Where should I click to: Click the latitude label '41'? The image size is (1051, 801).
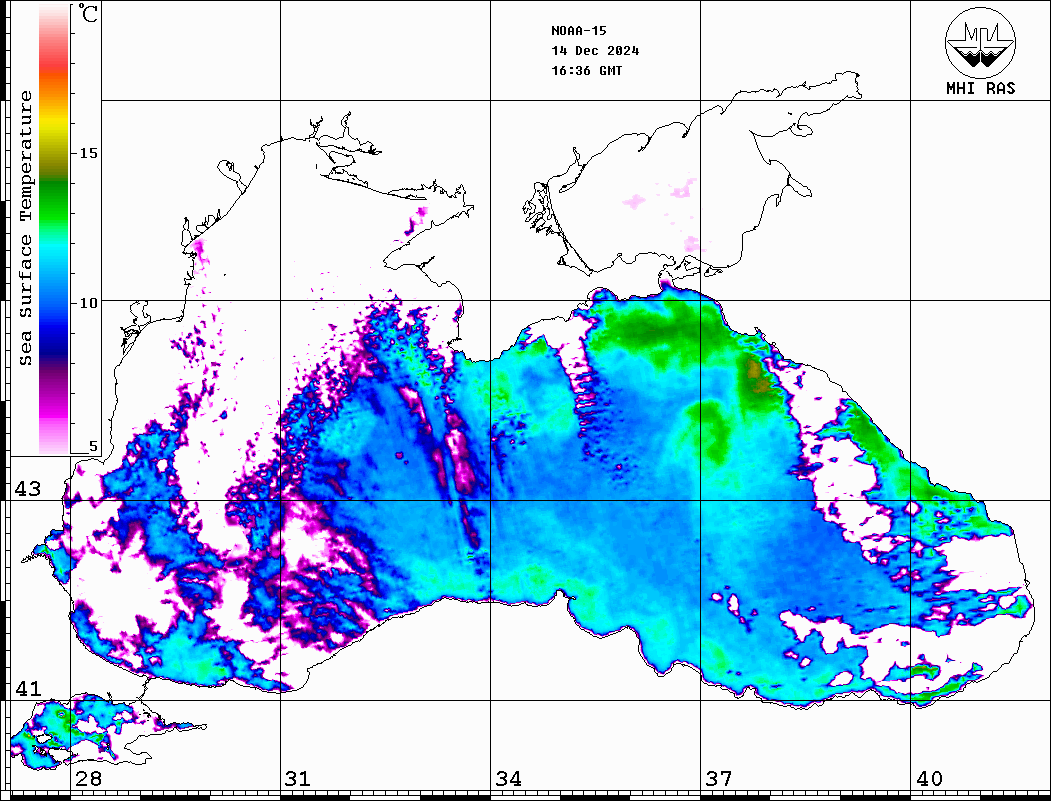28,688
